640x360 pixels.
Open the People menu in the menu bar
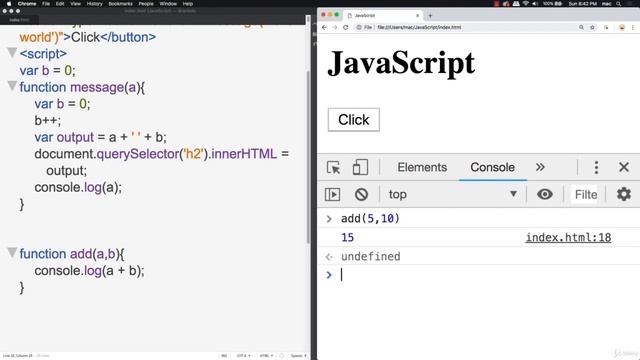click(146, 4)
